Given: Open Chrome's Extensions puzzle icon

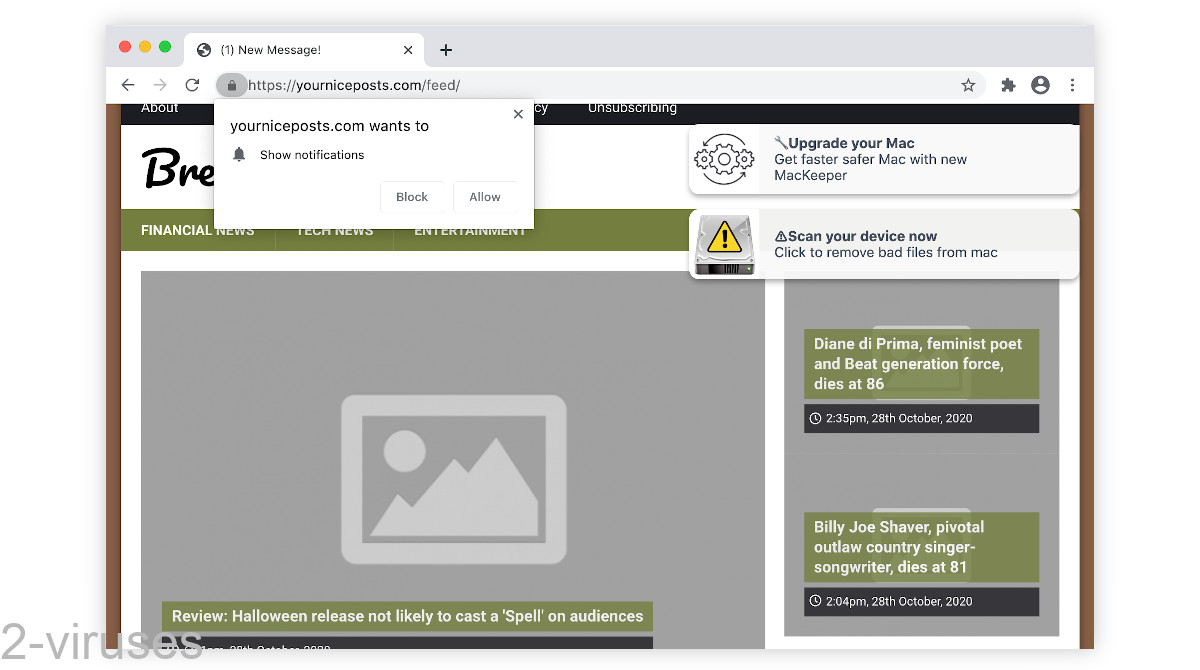Looking at the screenshot, I should tap(1008, 85).
